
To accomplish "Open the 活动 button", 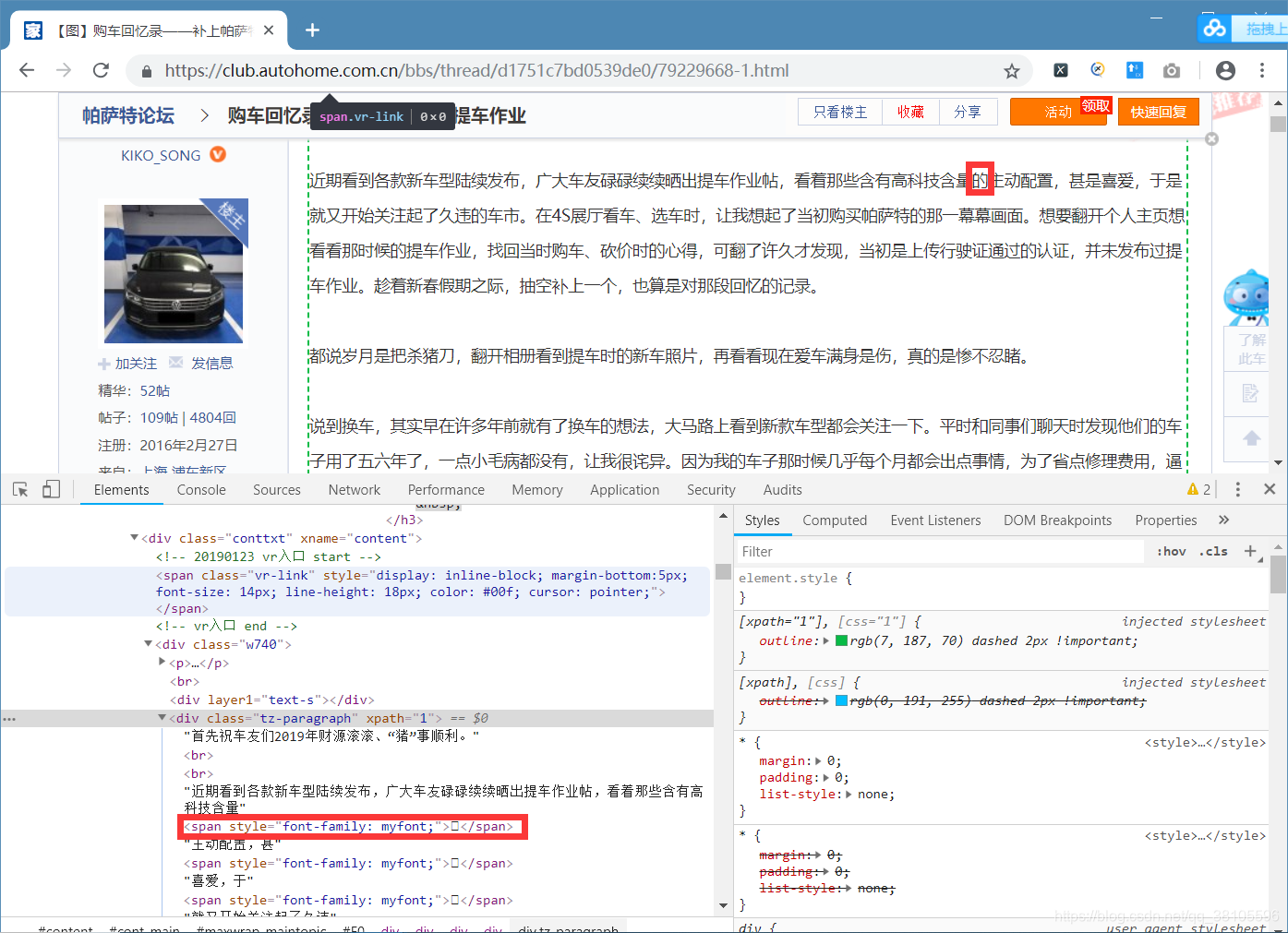I will [1058, 112].
